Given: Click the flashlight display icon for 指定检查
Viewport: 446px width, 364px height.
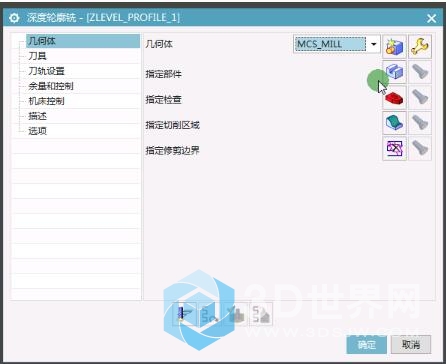Looking at the screenshot, I should pyautogui.click(x=420, y=97).
